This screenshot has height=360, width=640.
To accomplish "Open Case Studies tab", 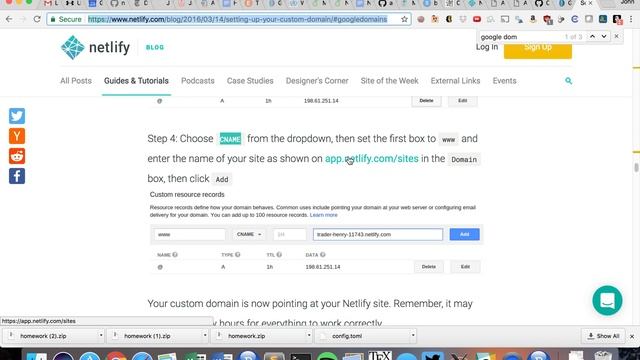I will (x=250, y=81).
